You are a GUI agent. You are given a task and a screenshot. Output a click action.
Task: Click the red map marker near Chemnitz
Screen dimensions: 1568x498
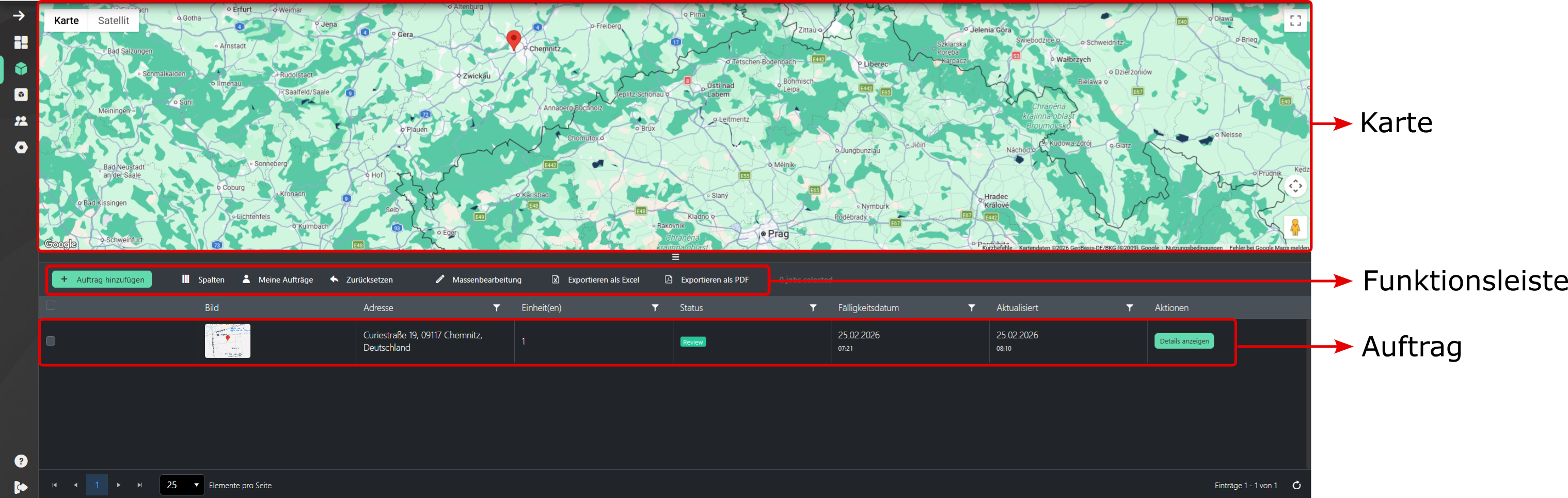click(x=513, y=39)
